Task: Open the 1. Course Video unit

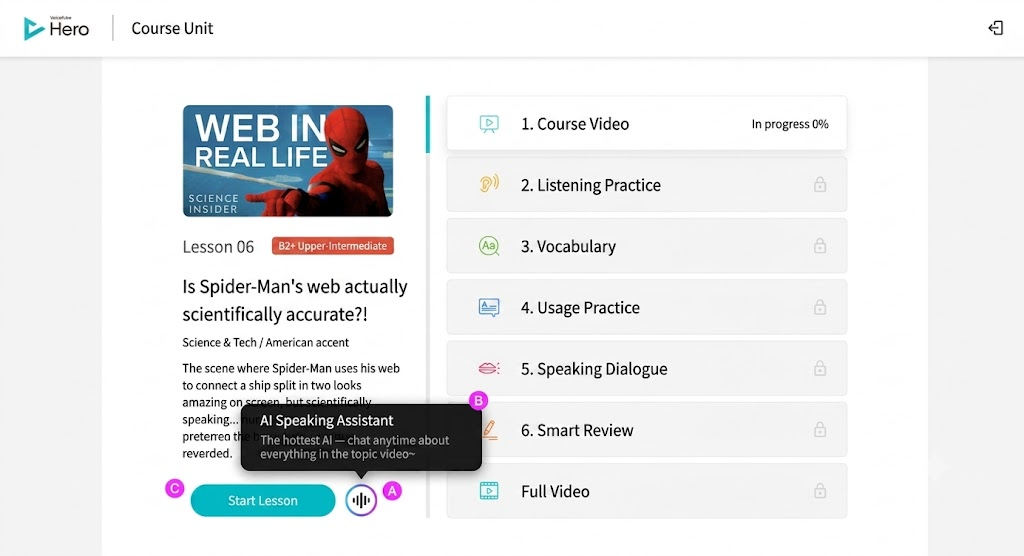Action: (647, 123)
